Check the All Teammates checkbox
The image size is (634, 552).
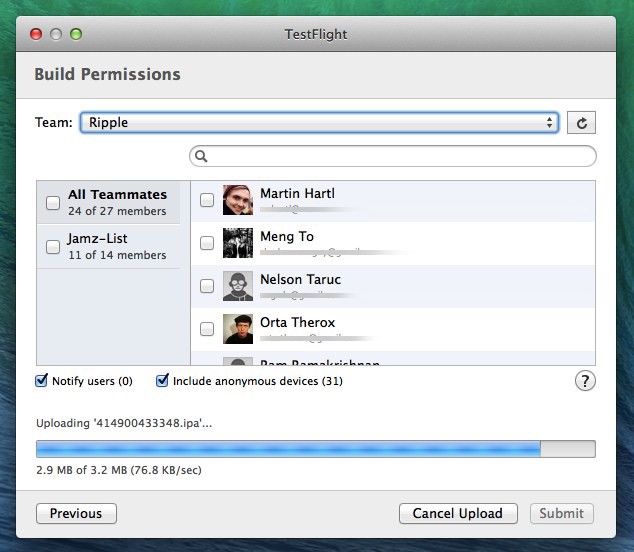pyautogui.click(x=53, y=203)
